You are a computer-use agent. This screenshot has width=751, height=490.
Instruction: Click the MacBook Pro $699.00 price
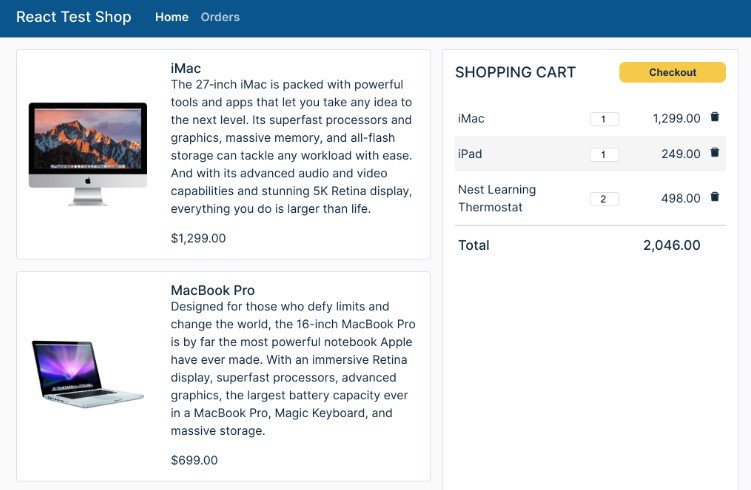point(194,460)
